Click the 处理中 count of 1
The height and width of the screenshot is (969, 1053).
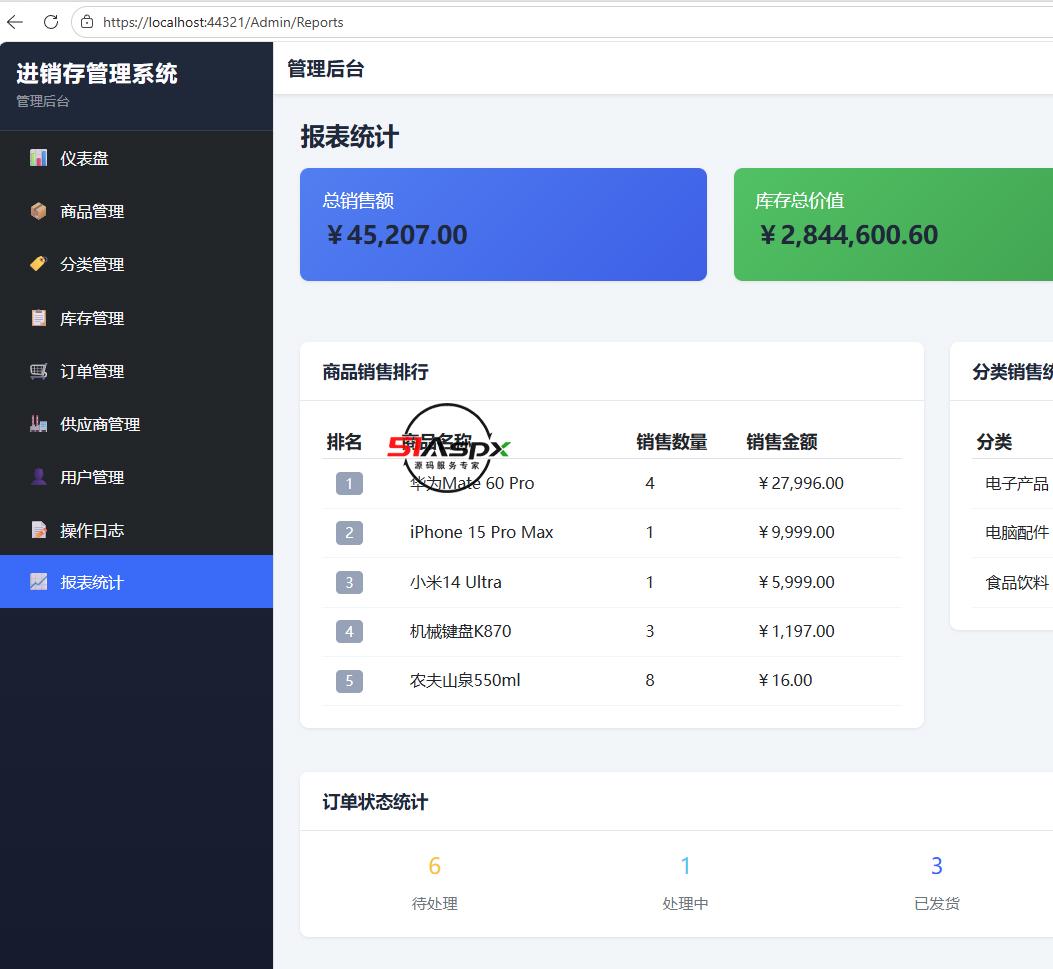685,866
